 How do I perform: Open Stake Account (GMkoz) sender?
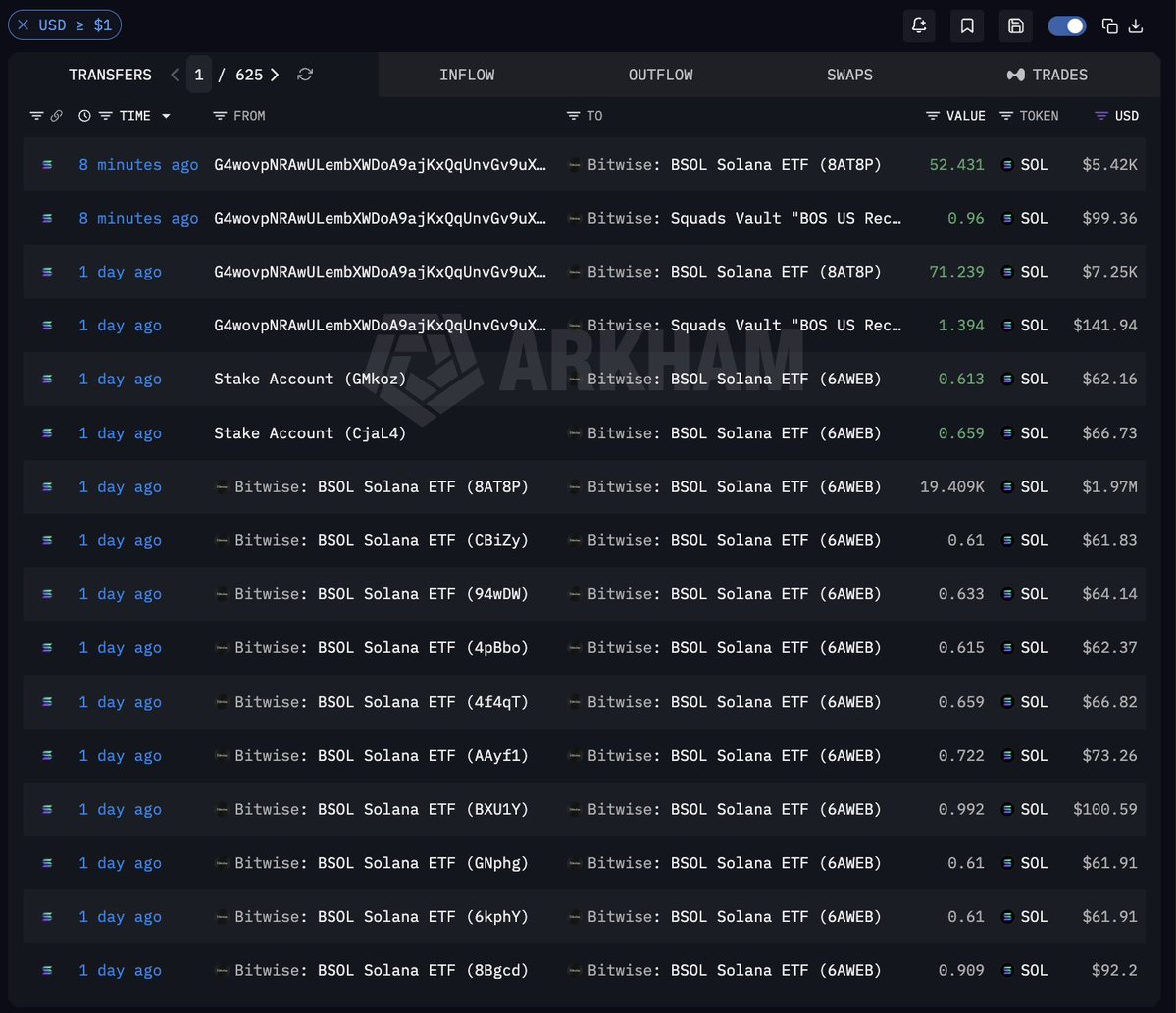point(310,379)
